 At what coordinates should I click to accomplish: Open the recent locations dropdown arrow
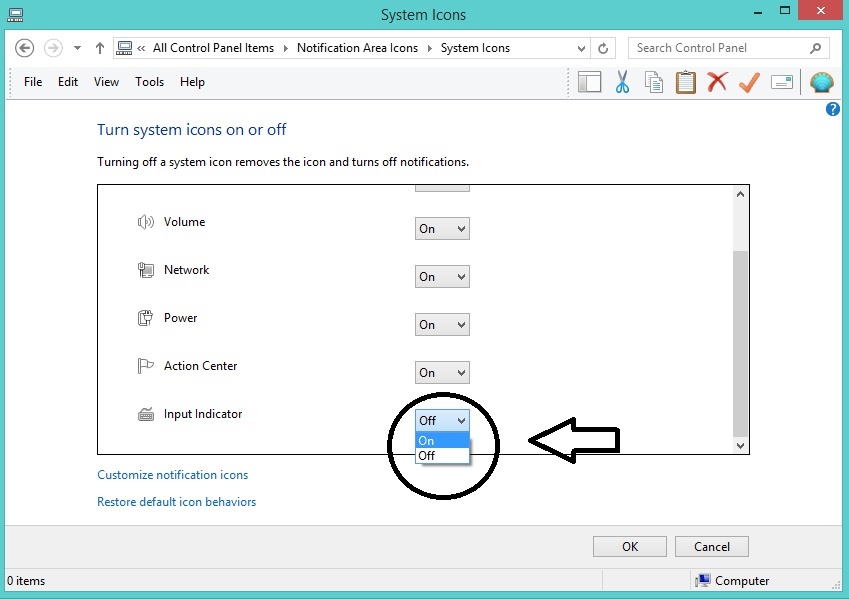(x=77, y=48)
